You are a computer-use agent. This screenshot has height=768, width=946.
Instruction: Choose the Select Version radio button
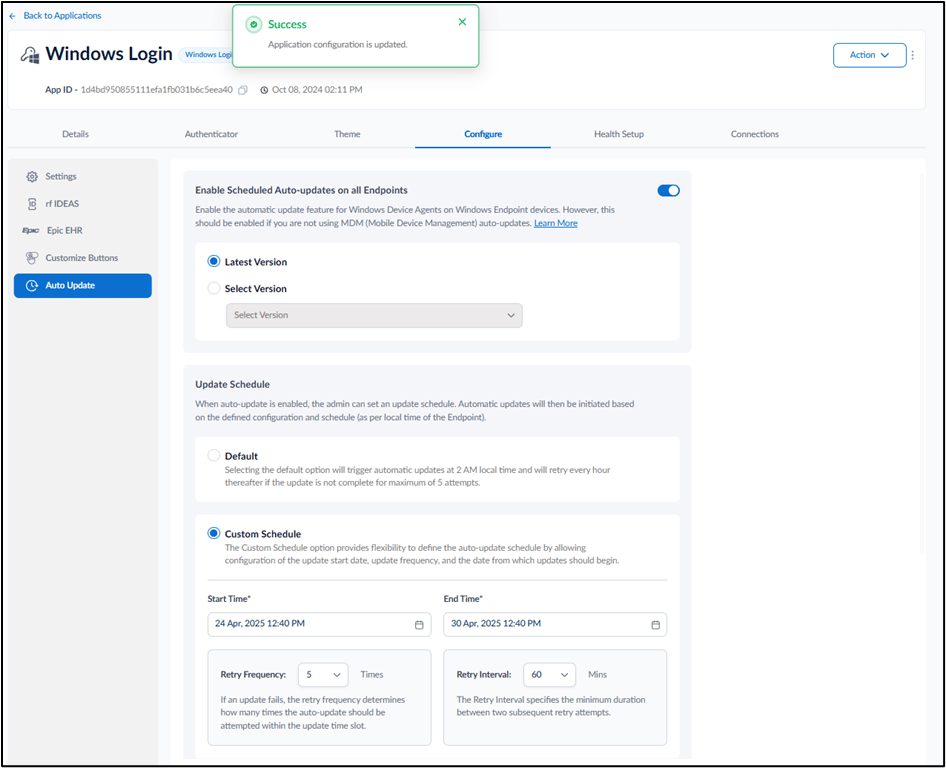tap(214, 288)
